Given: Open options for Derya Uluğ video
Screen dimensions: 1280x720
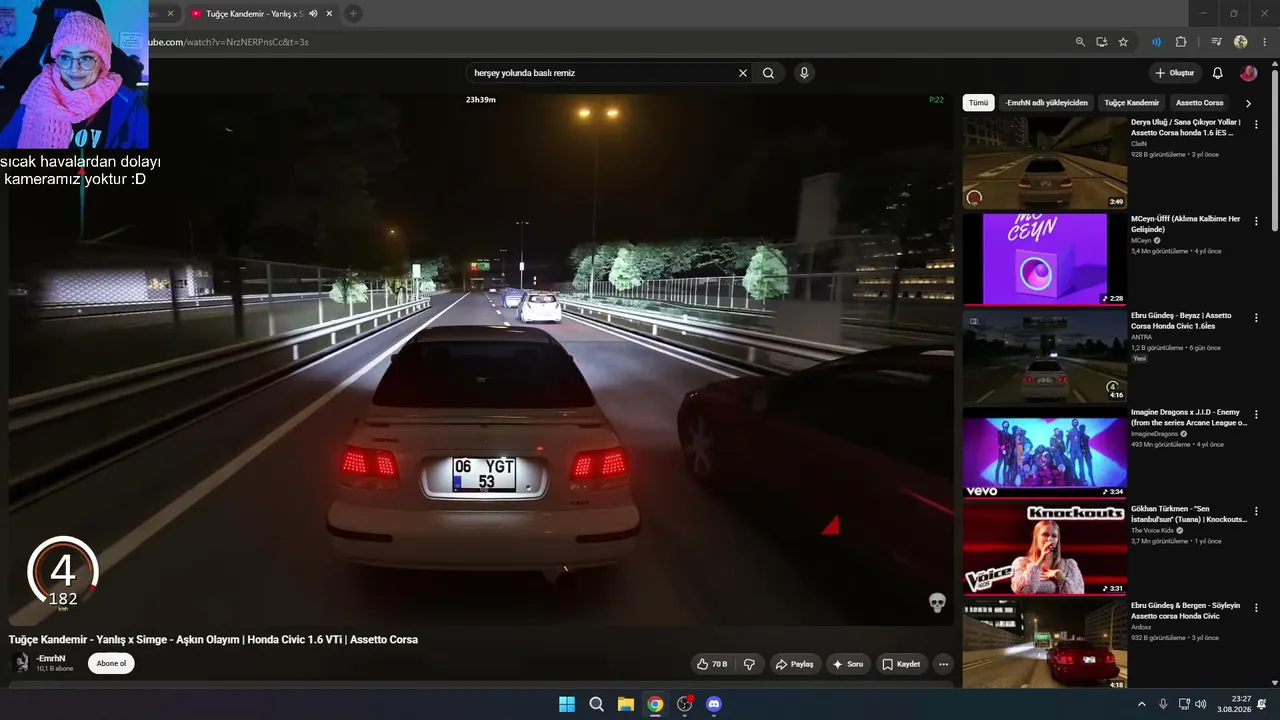Looking at the screenshot, I should [1256, 124].
